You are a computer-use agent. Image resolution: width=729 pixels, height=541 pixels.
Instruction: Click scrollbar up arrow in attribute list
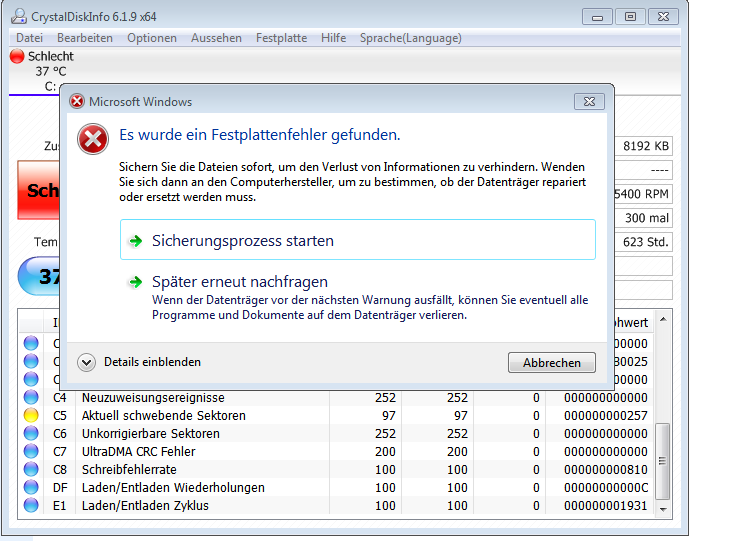(x=663, y=319)
